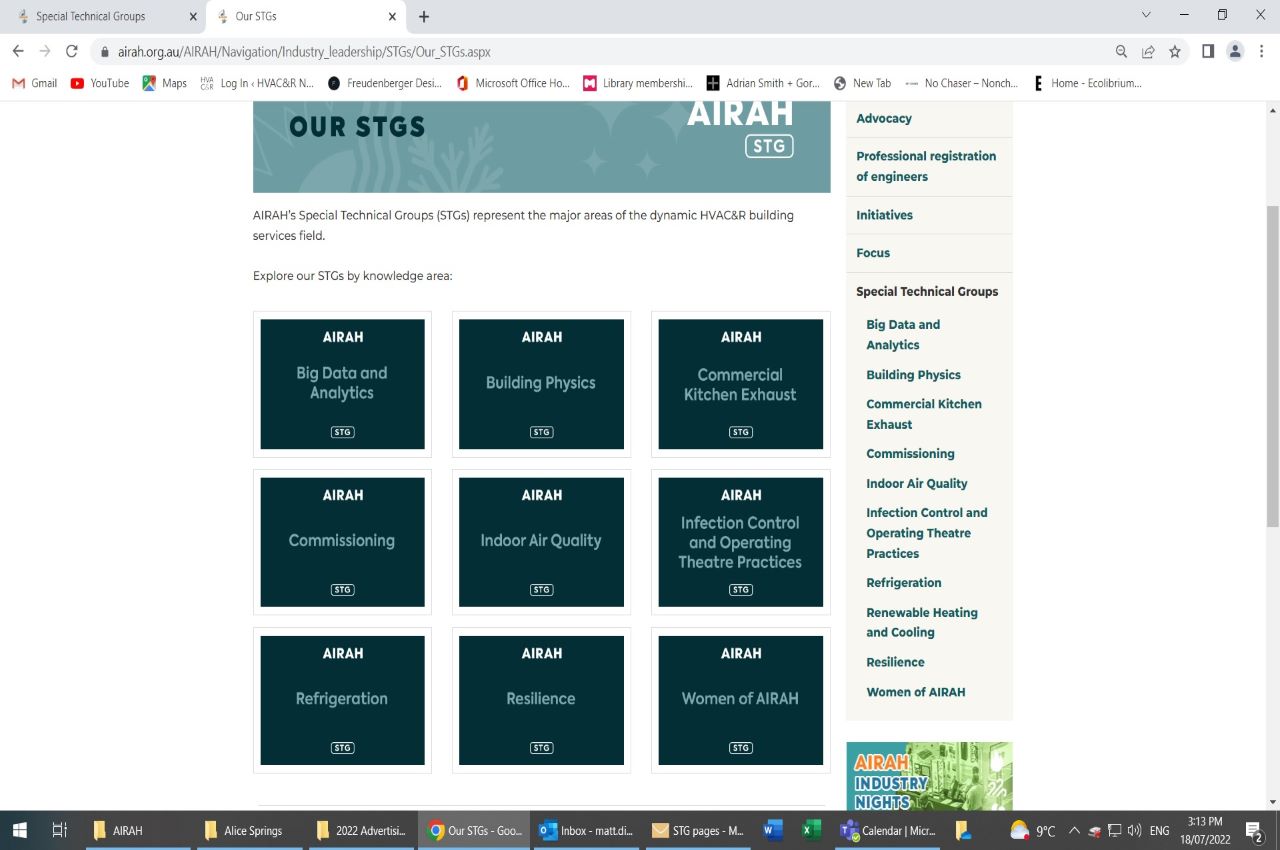
Task: Open Commercial Kitchen Exhaust sidebar link
Action: pos(924,414)
